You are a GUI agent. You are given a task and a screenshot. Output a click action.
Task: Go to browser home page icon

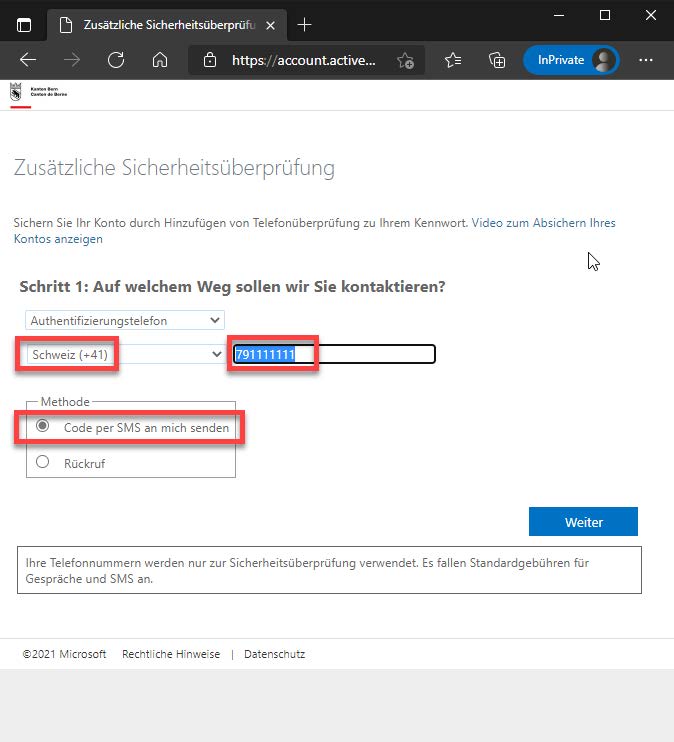click(159, 60)
